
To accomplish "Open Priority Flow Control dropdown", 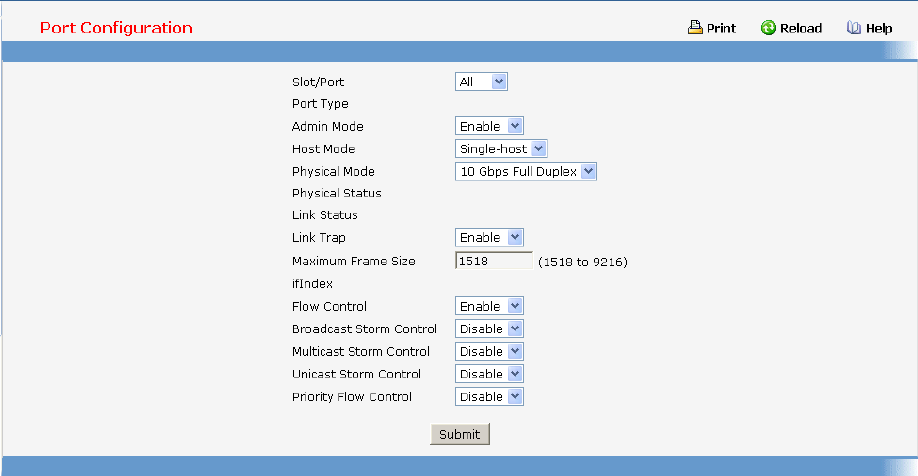I will tap(489, 397).
